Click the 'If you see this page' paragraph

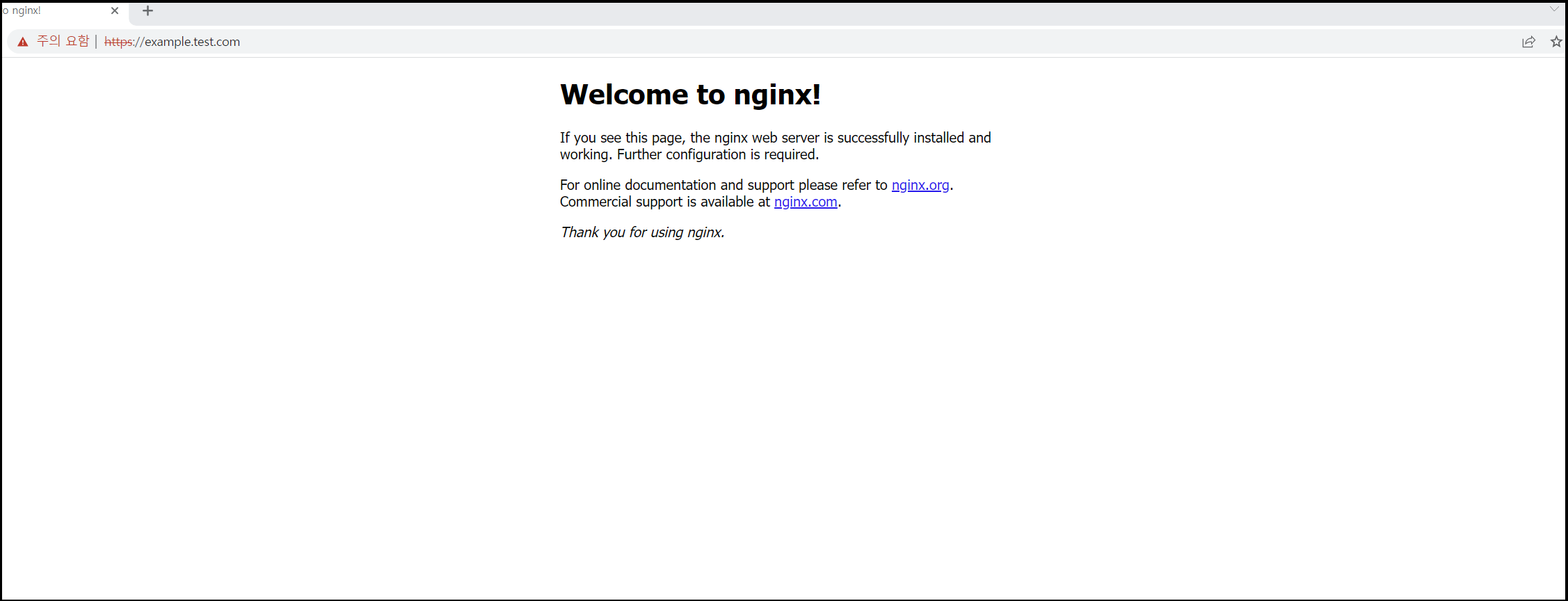[776, 146]
